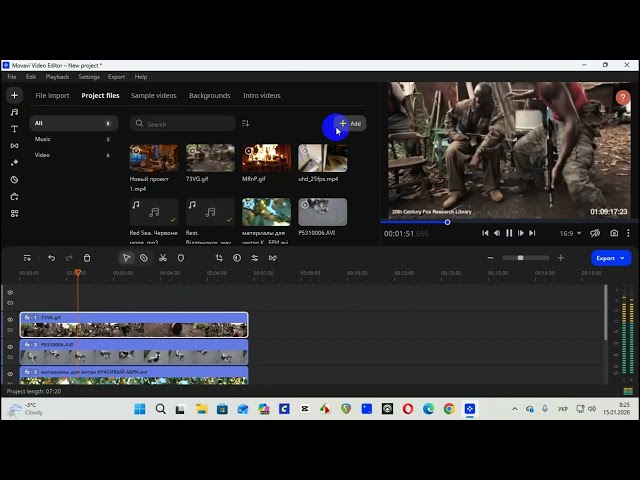Open the Import plus icon in sidebar
The height and width of the screenshot is (480, 640).
[x=14, y=95]
